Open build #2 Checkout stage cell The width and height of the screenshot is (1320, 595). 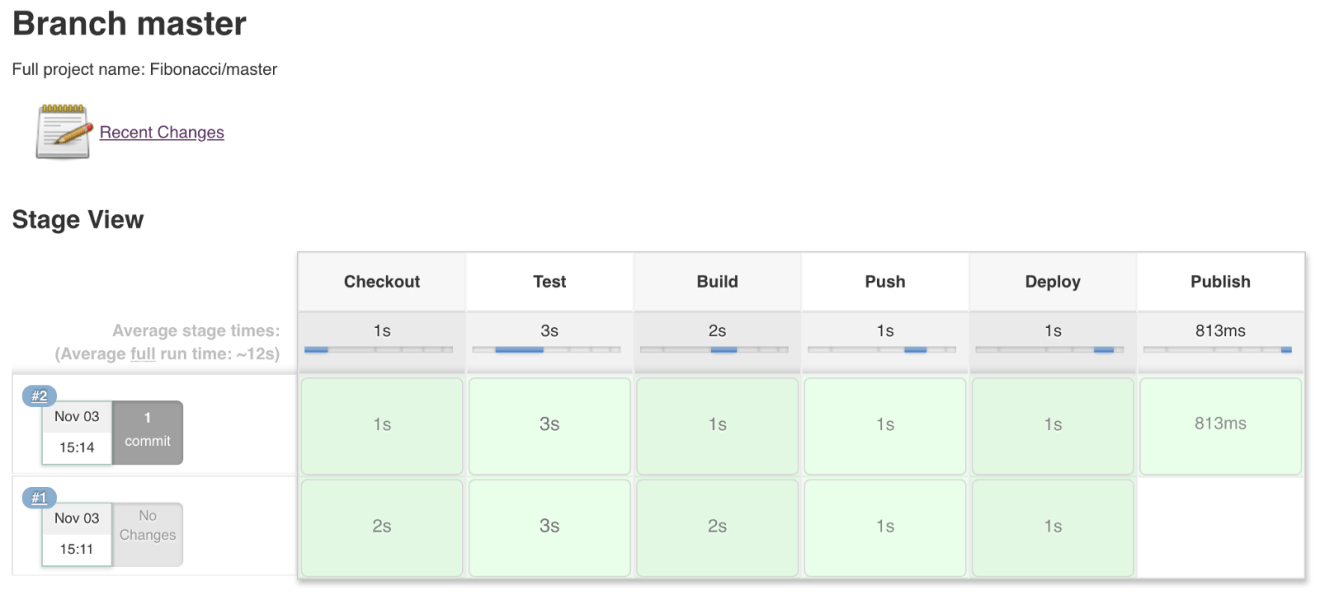point(382,425)
